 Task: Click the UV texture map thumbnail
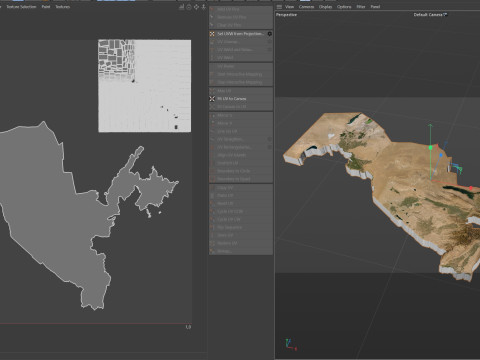pos(145,86)
